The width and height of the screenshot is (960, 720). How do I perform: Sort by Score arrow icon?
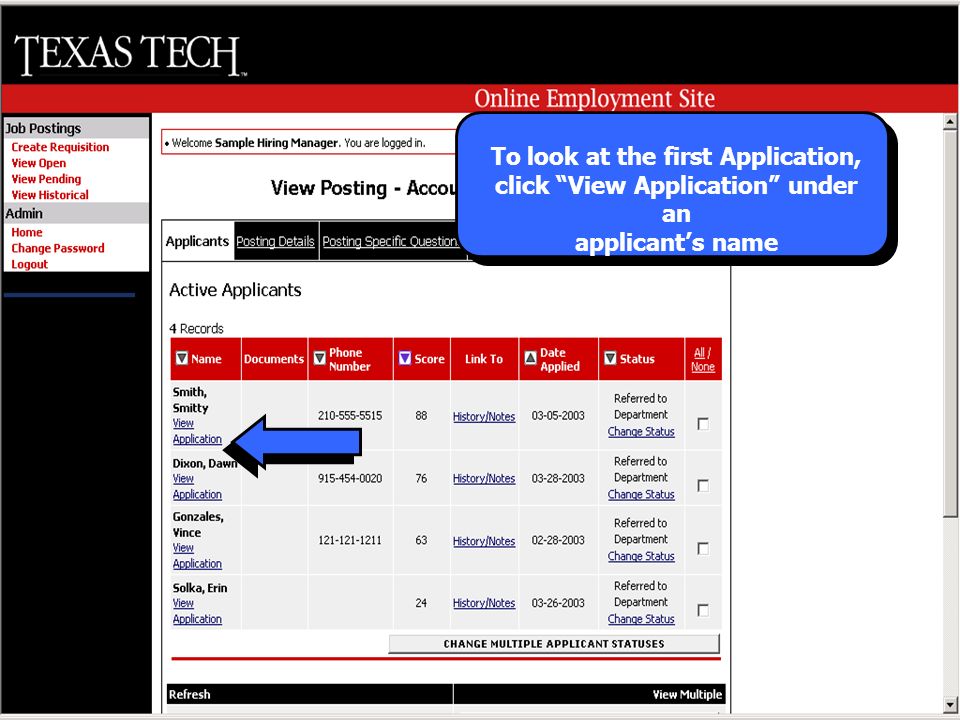click(405, 358)
